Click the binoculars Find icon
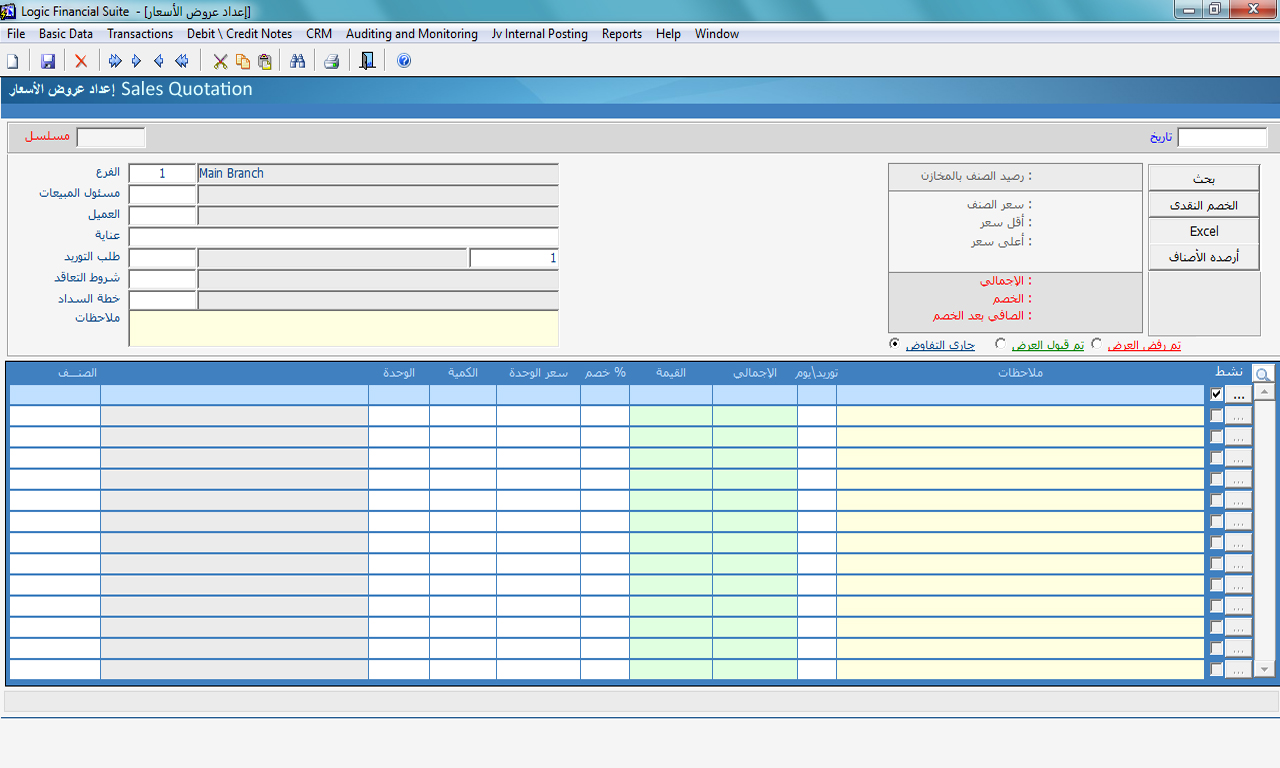The image size is (1280, 768). 297,62
